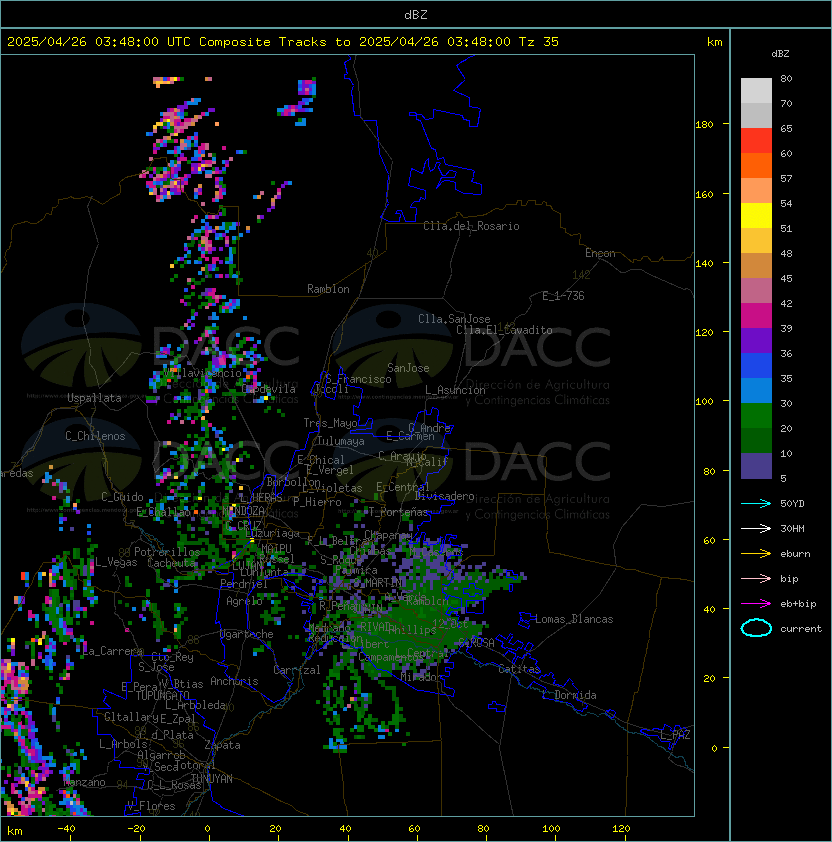This screenshot has height=842, width=832.
Task: Click the '5' label at the scale bottom
Action: tap(783, 478)
